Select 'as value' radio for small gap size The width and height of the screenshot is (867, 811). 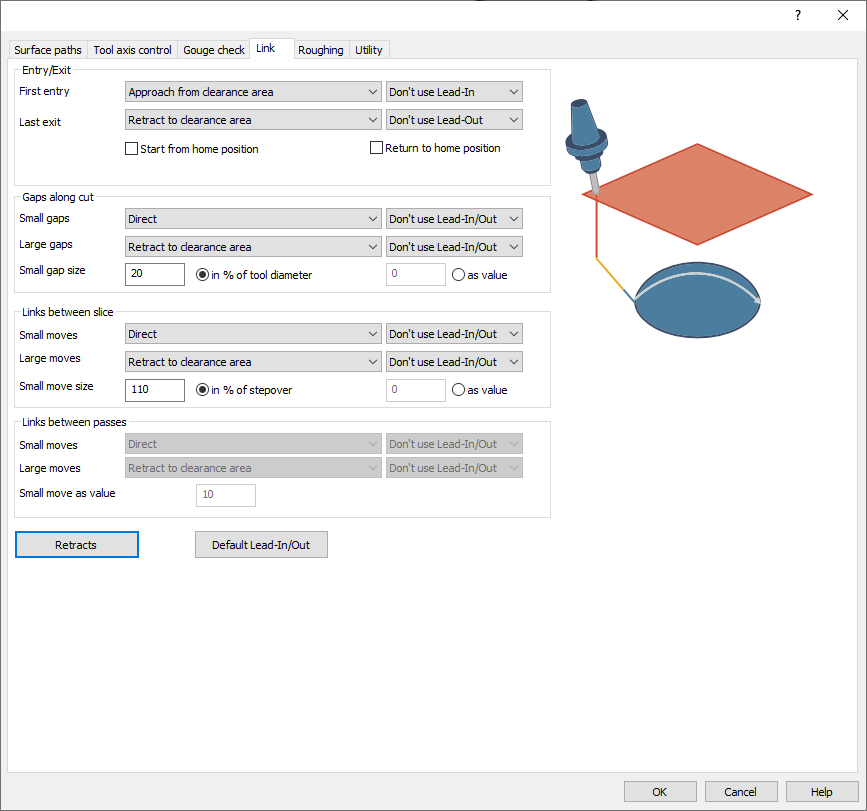(x=459, y=275)
